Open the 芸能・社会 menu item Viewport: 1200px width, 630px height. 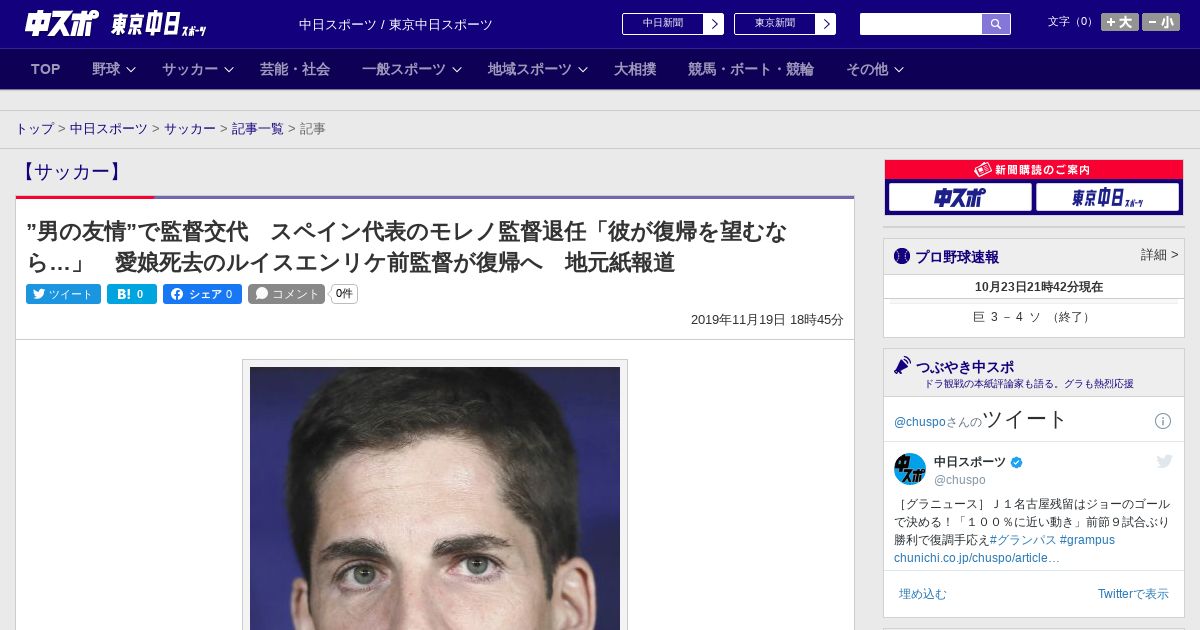click(x=295, y=69)
